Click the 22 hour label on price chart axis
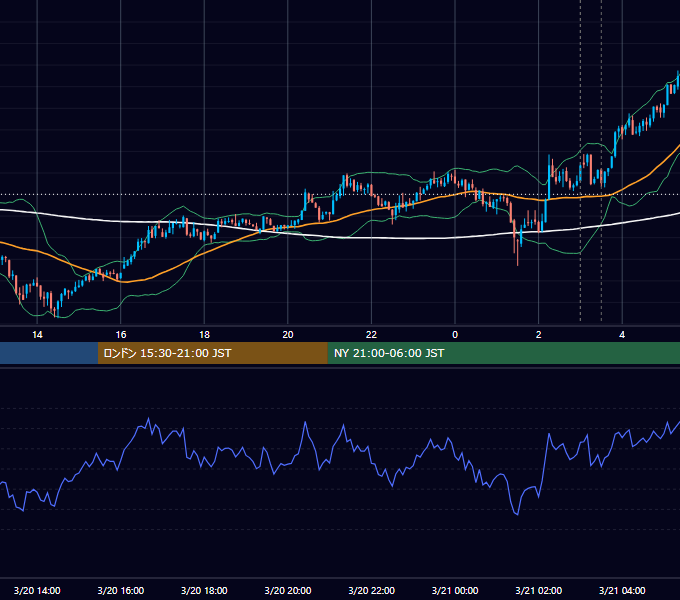Screen dimensions: 680x600 click(371, 335)
